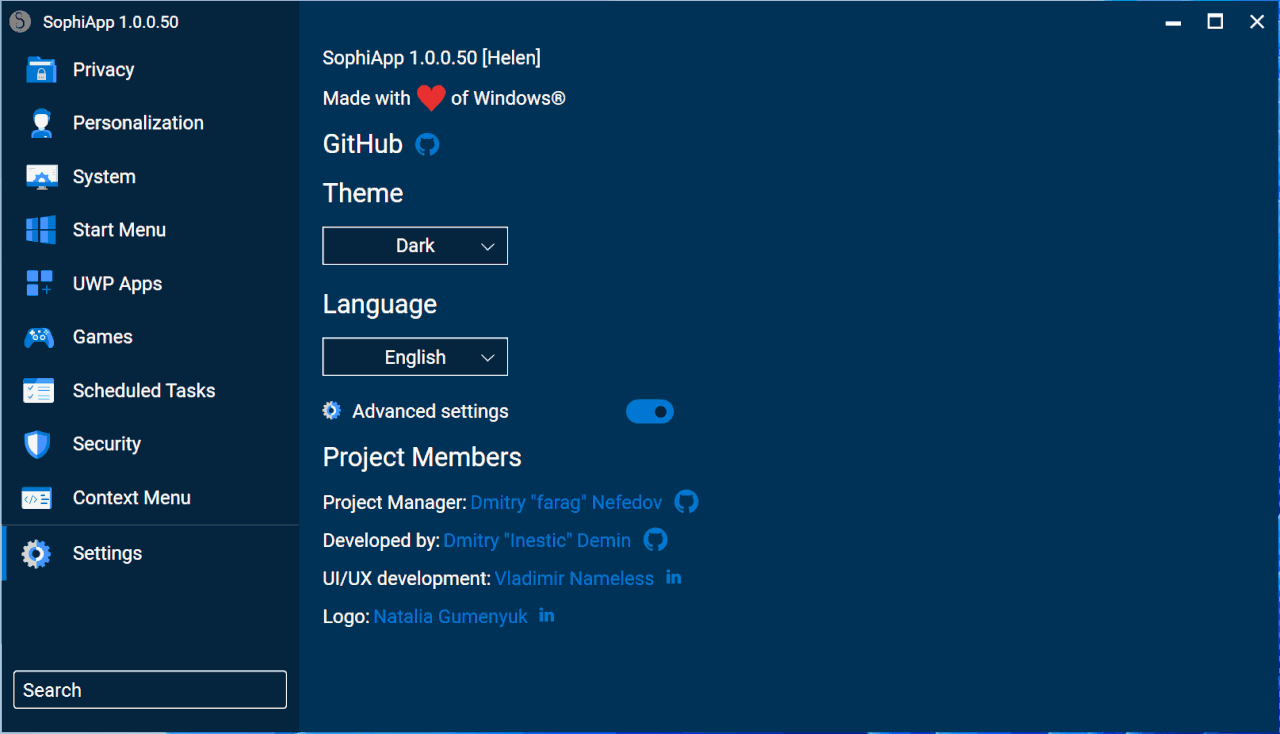
Task: Open Natalia Gumenyuk link
Action: (450, 617)
